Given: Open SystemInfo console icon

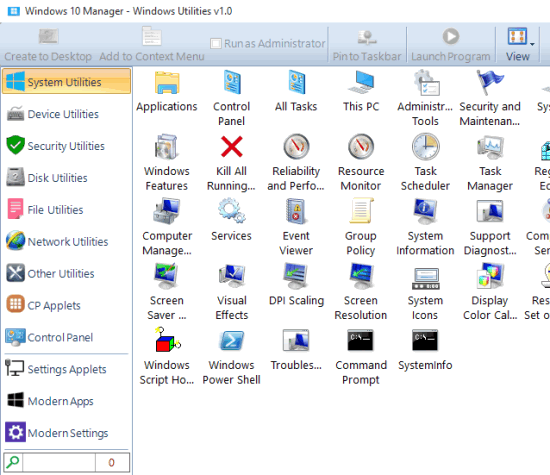Looking at the screenshot, I should click(x=425, y=340).
